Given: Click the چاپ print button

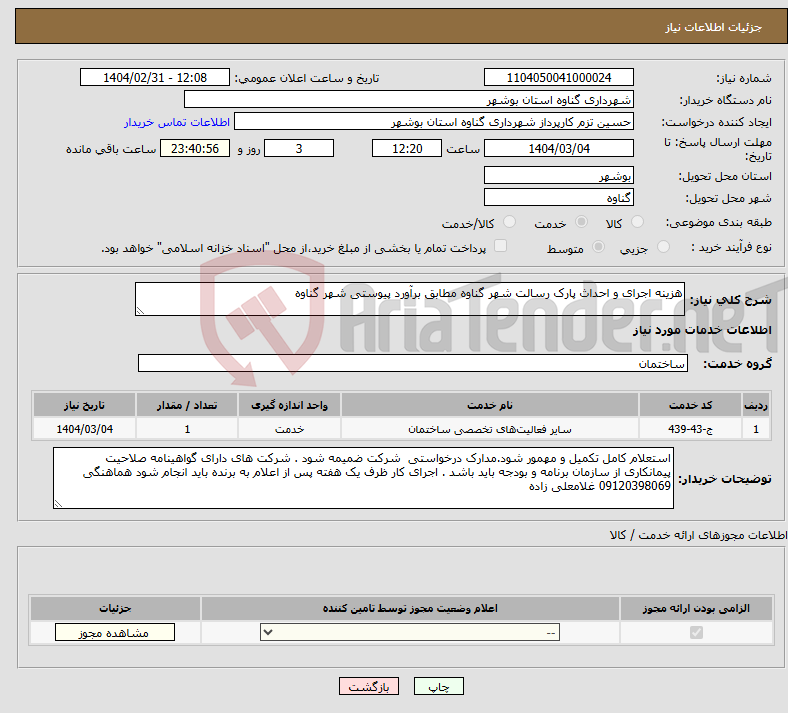Looking at the screenshot, I should click(439, 686).
